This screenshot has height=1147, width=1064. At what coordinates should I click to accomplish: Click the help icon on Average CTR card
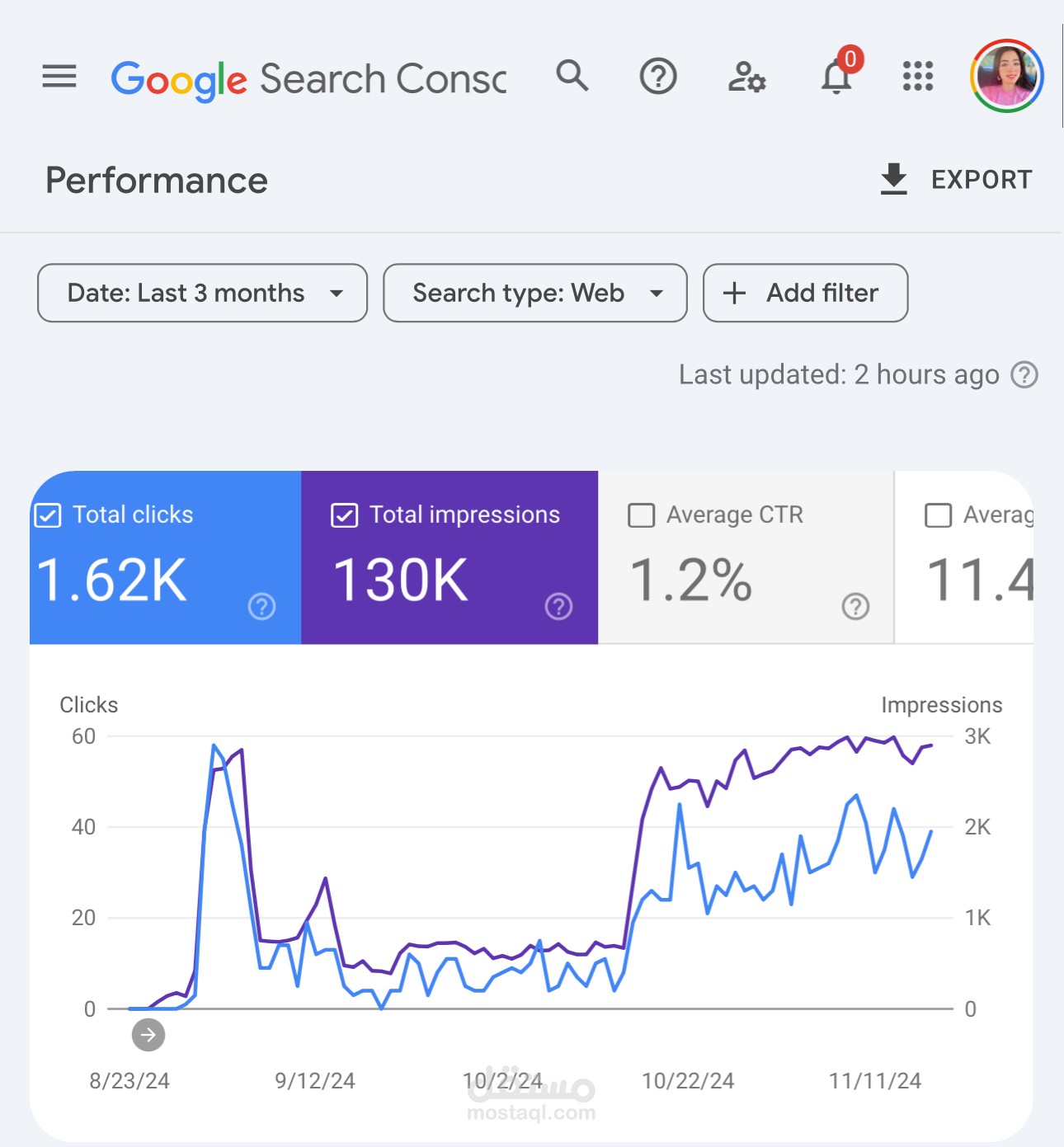point(856,607)
